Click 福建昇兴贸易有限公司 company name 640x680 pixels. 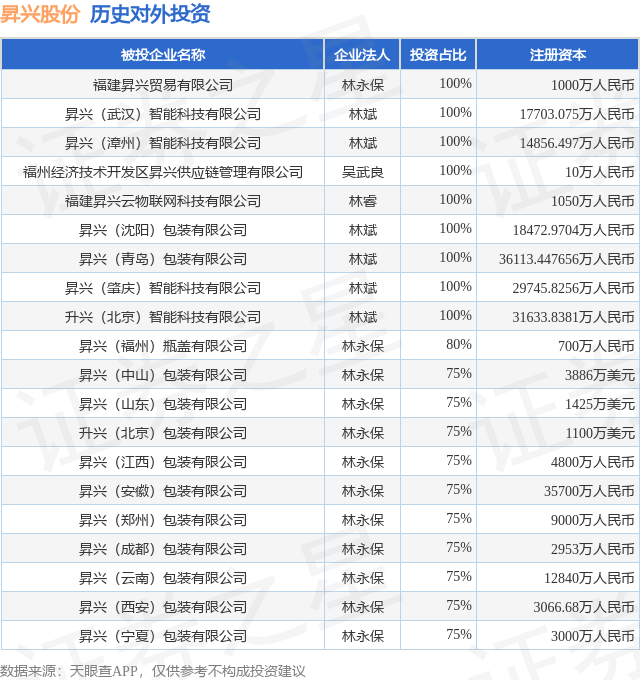(x=163, y=85)
